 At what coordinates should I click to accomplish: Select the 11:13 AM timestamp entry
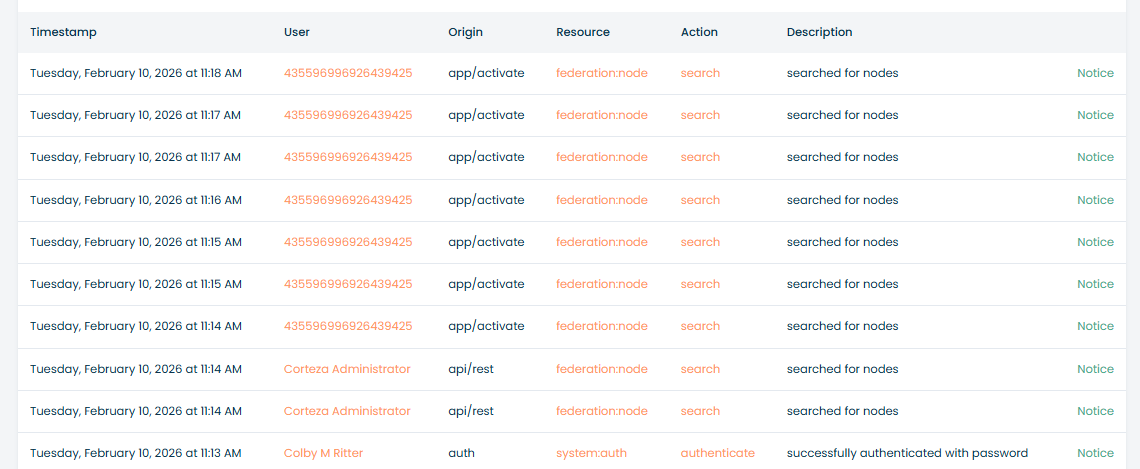pyautogui.click(x=135, y=453)
